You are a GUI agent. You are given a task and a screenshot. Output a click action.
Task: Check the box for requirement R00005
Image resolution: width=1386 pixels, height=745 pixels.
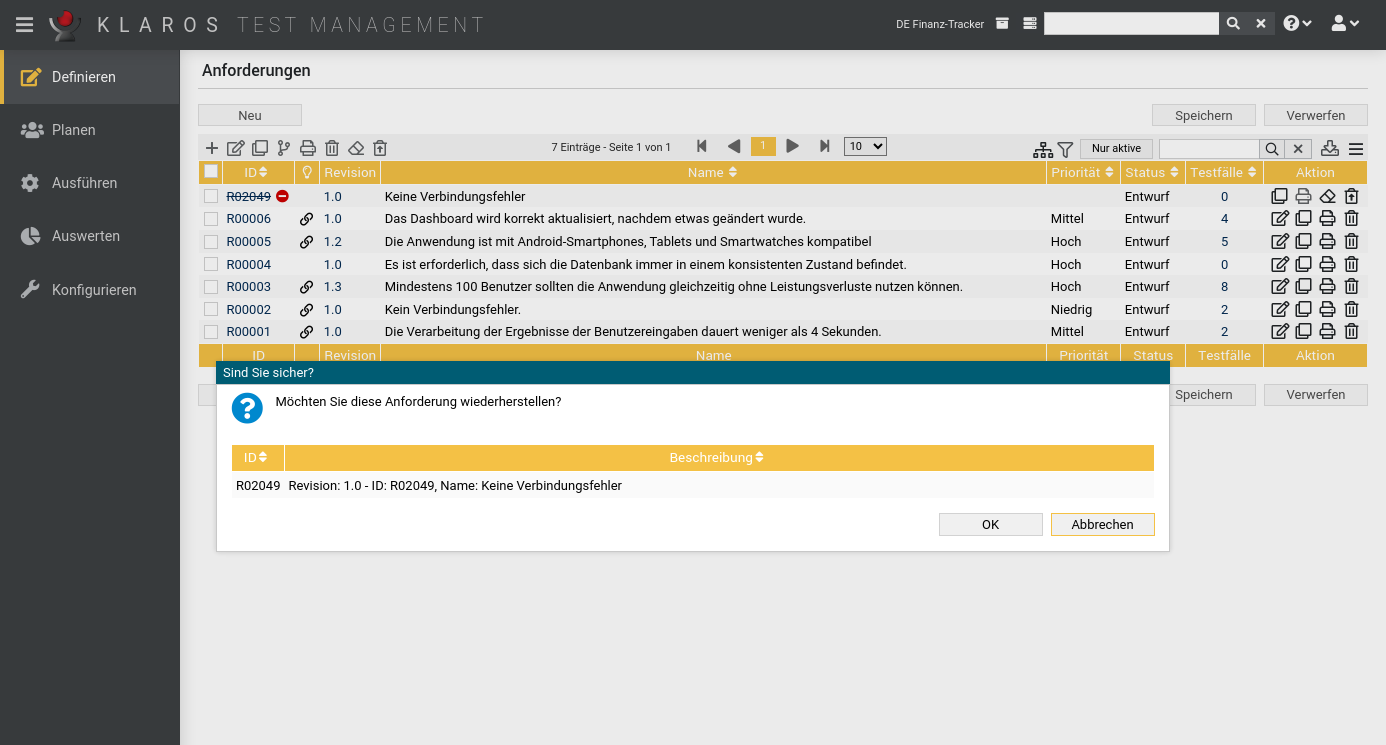tap(211, 241)
